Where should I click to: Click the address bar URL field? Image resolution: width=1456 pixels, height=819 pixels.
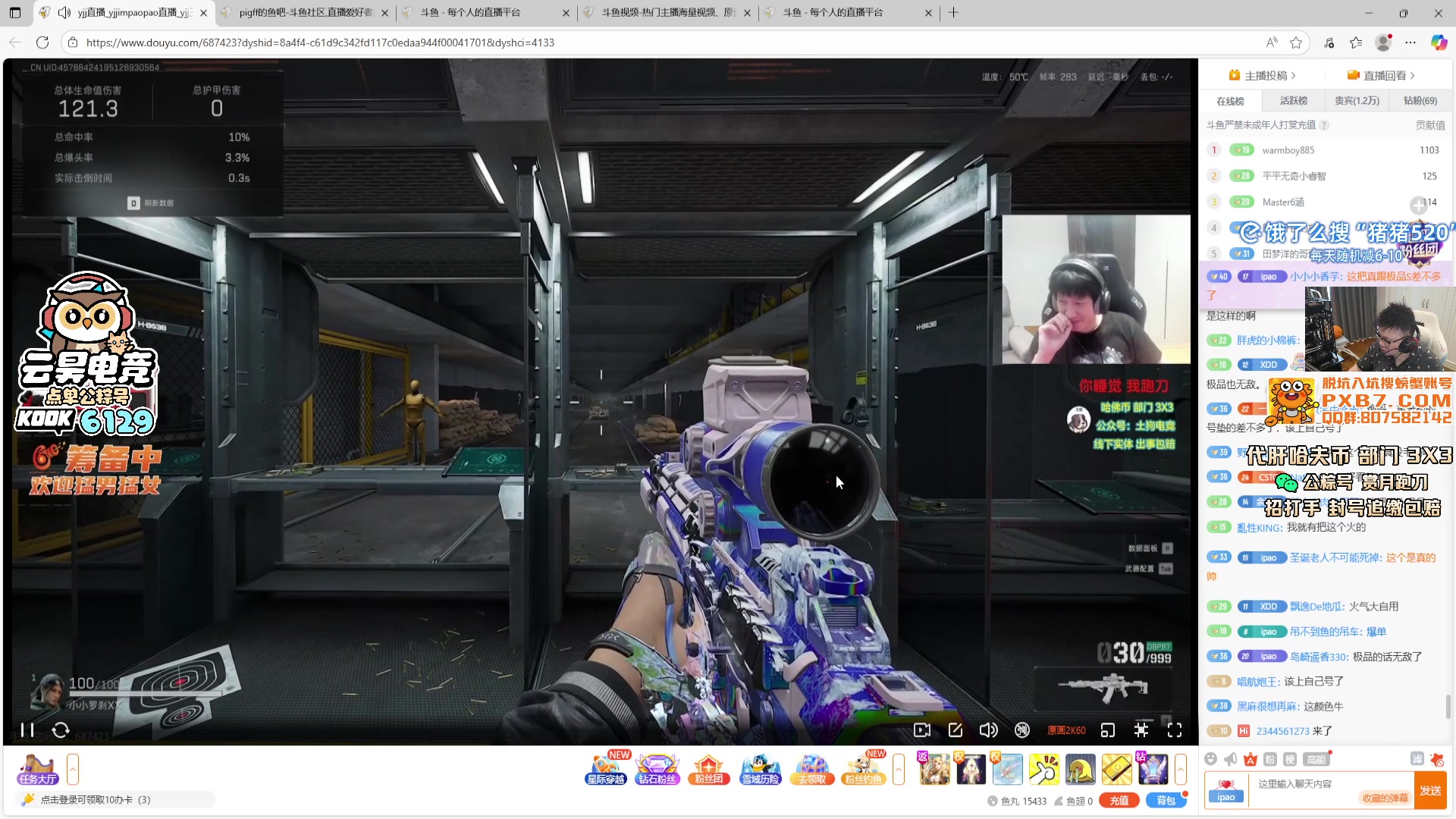[x=667, y=42]
